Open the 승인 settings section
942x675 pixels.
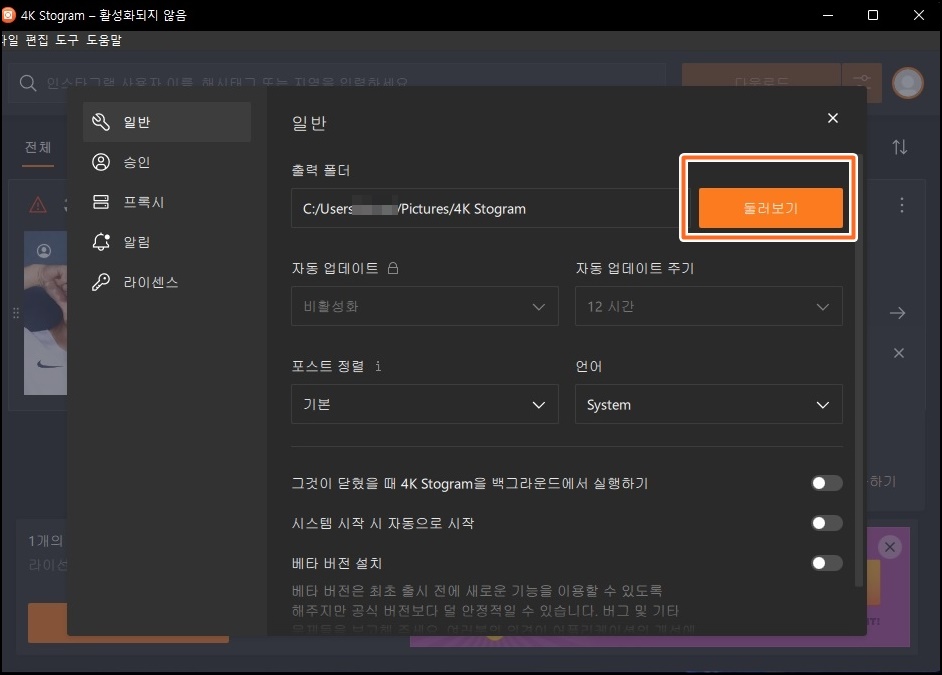[166, 162]
